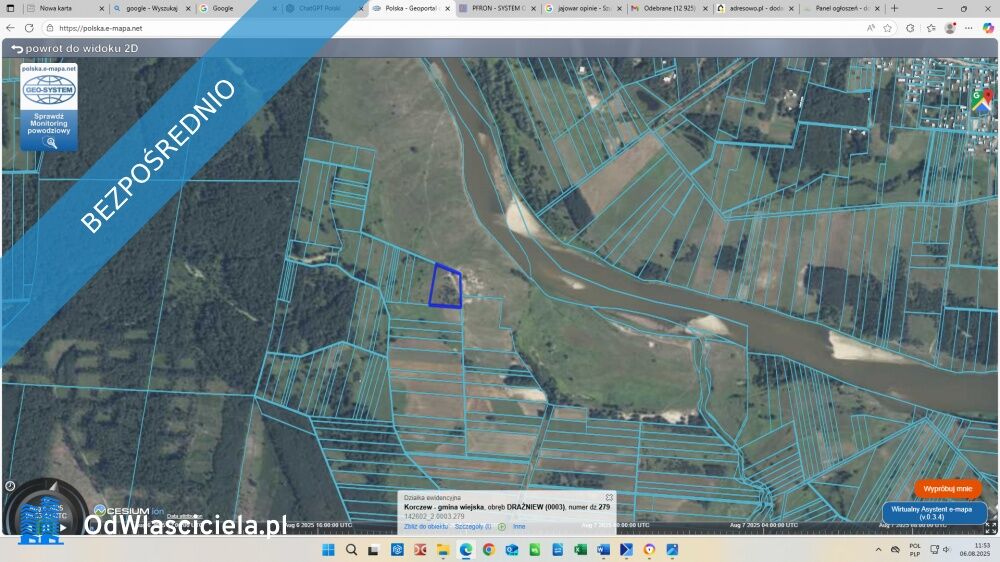Screen dimensions: 1000x562
Task: Expand 'Szczegóły' in the parcel popup
Action: click(473, 526)
